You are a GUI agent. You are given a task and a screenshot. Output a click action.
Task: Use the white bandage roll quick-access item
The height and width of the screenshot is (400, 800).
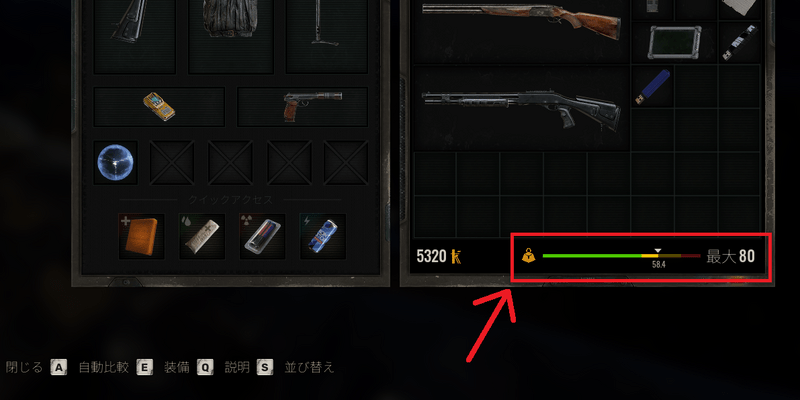pos(202,236)
